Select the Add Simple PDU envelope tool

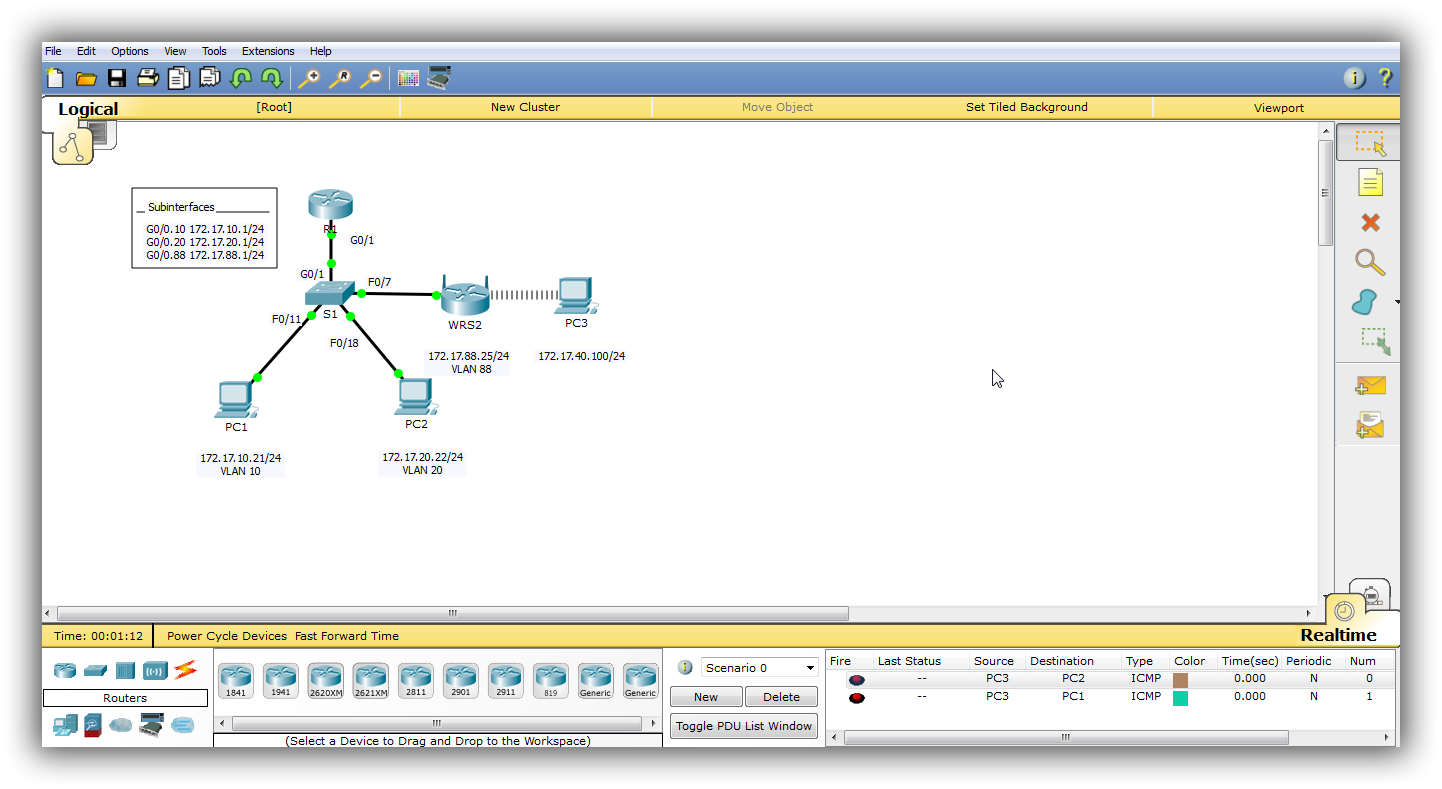point(1369,385)
